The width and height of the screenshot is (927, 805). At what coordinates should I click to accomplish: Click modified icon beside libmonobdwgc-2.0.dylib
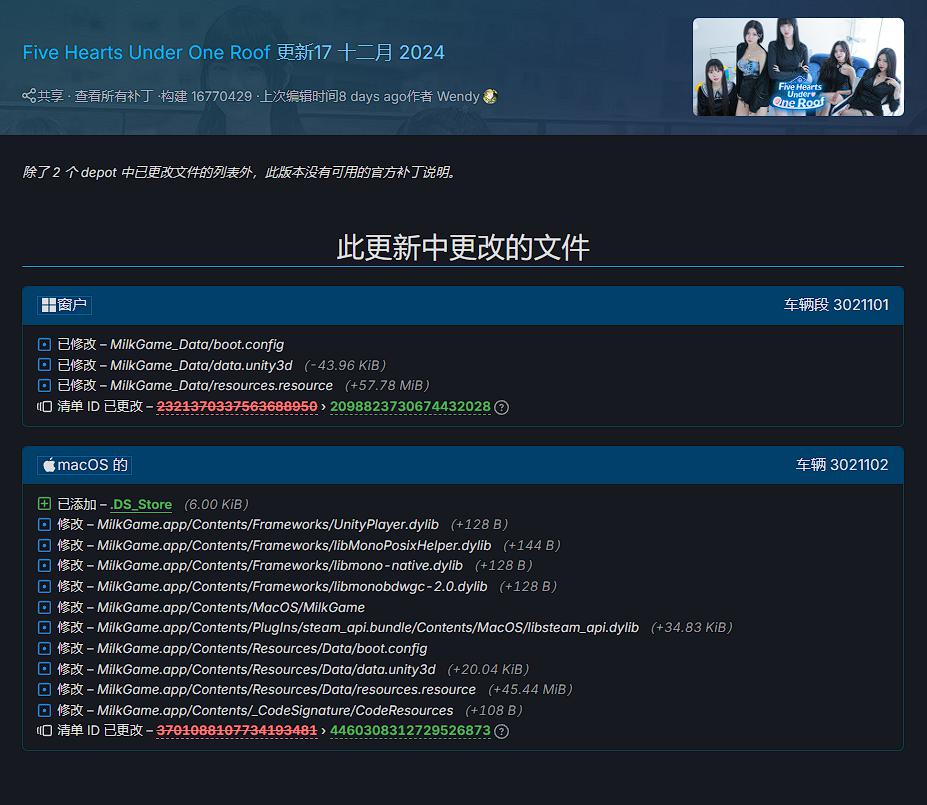click(44, 586)
